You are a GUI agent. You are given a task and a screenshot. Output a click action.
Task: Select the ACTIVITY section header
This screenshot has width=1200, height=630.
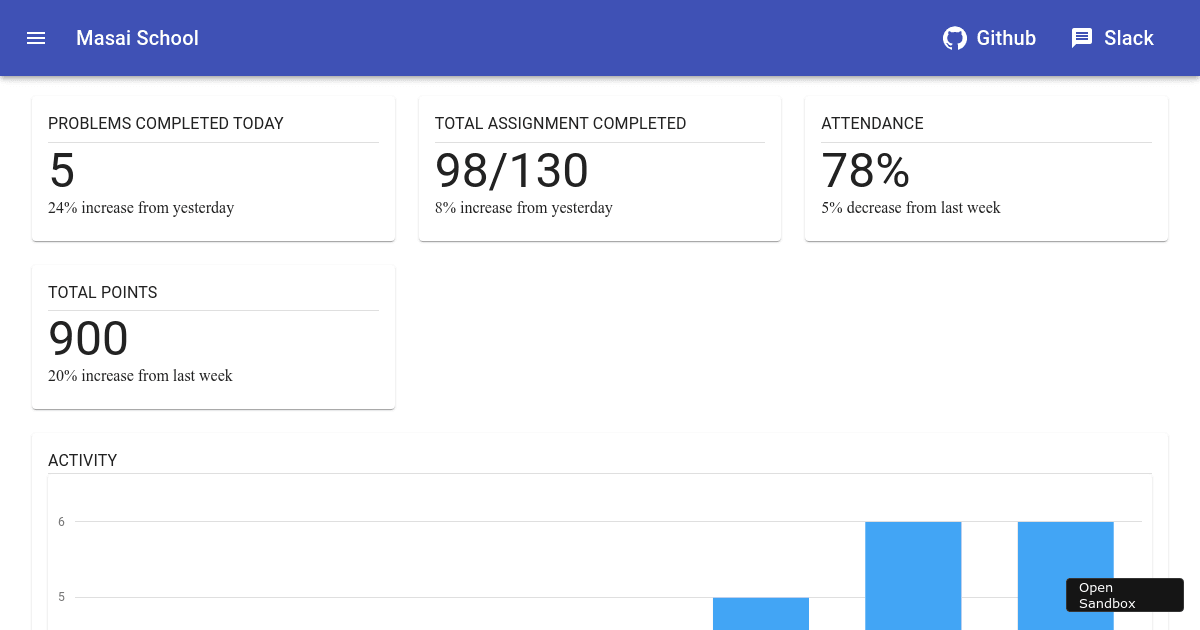click(83, 460)
